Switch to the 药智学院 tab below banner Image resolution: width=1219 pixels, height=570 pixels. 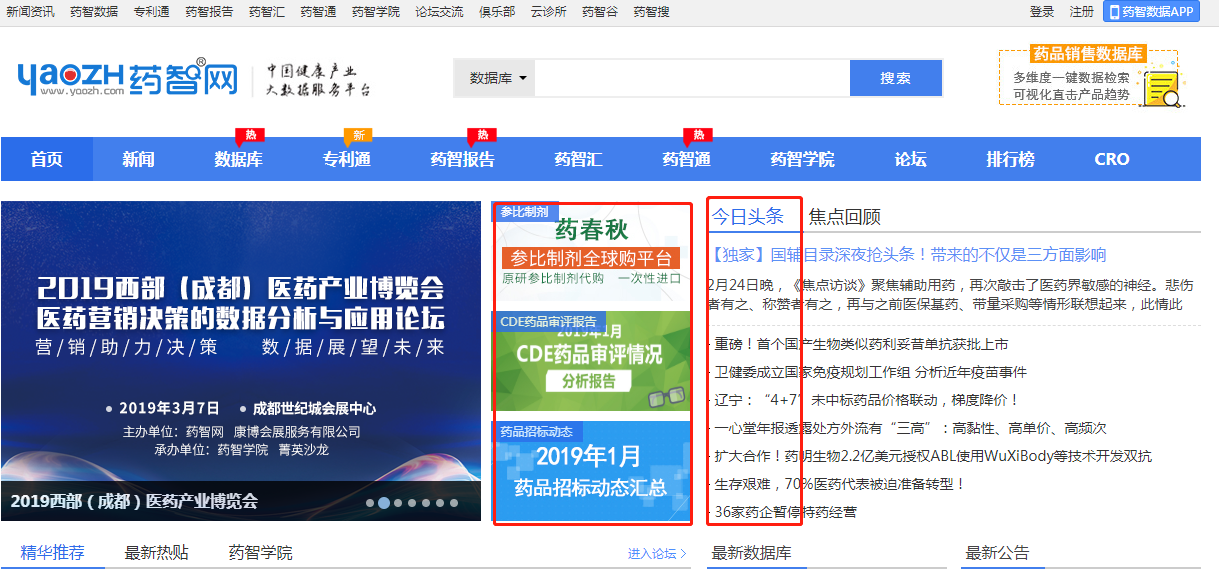[x=261, y=553]
